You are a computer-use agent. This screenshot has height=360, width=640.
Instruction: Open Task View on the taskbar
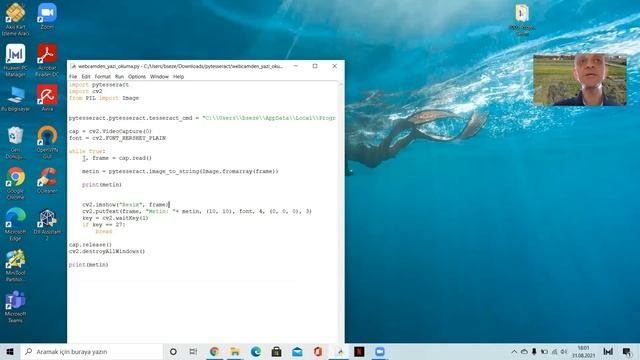pos(193,351)
